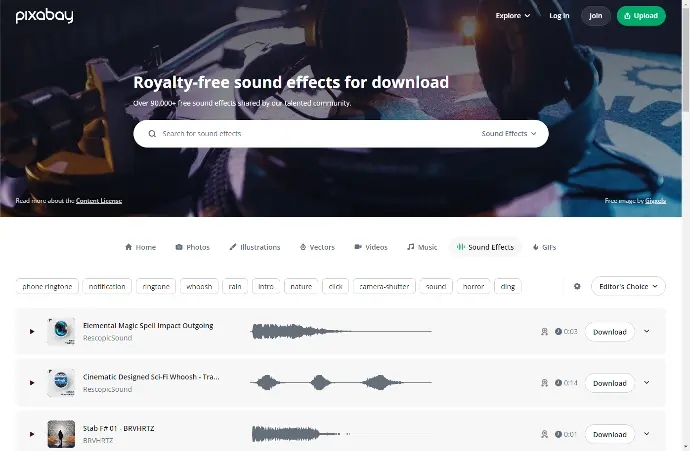Focus the search for sound effects field
The image size is (690, 451).
point(317,134)
